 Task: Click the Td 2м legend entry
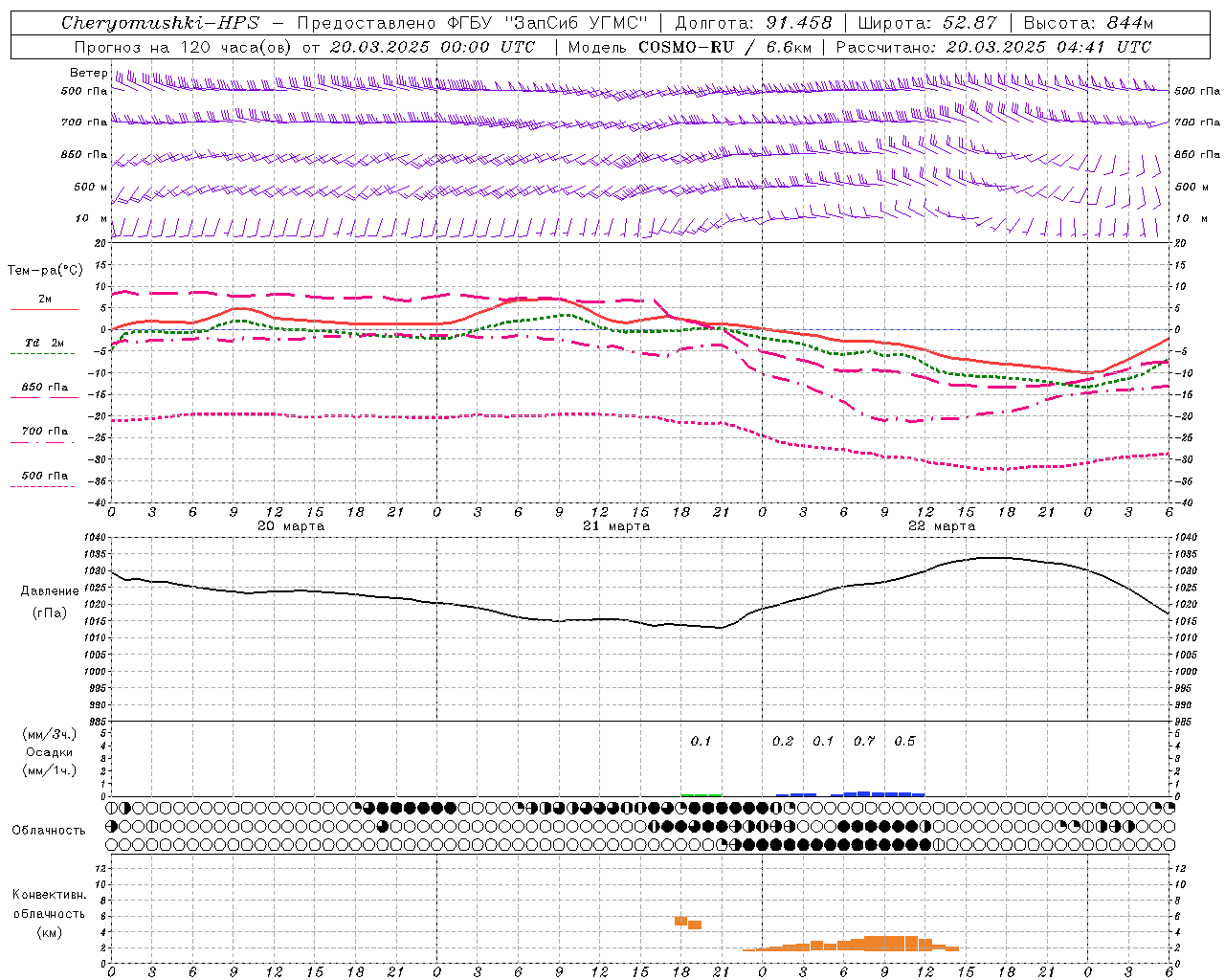(x=45, y=343)
